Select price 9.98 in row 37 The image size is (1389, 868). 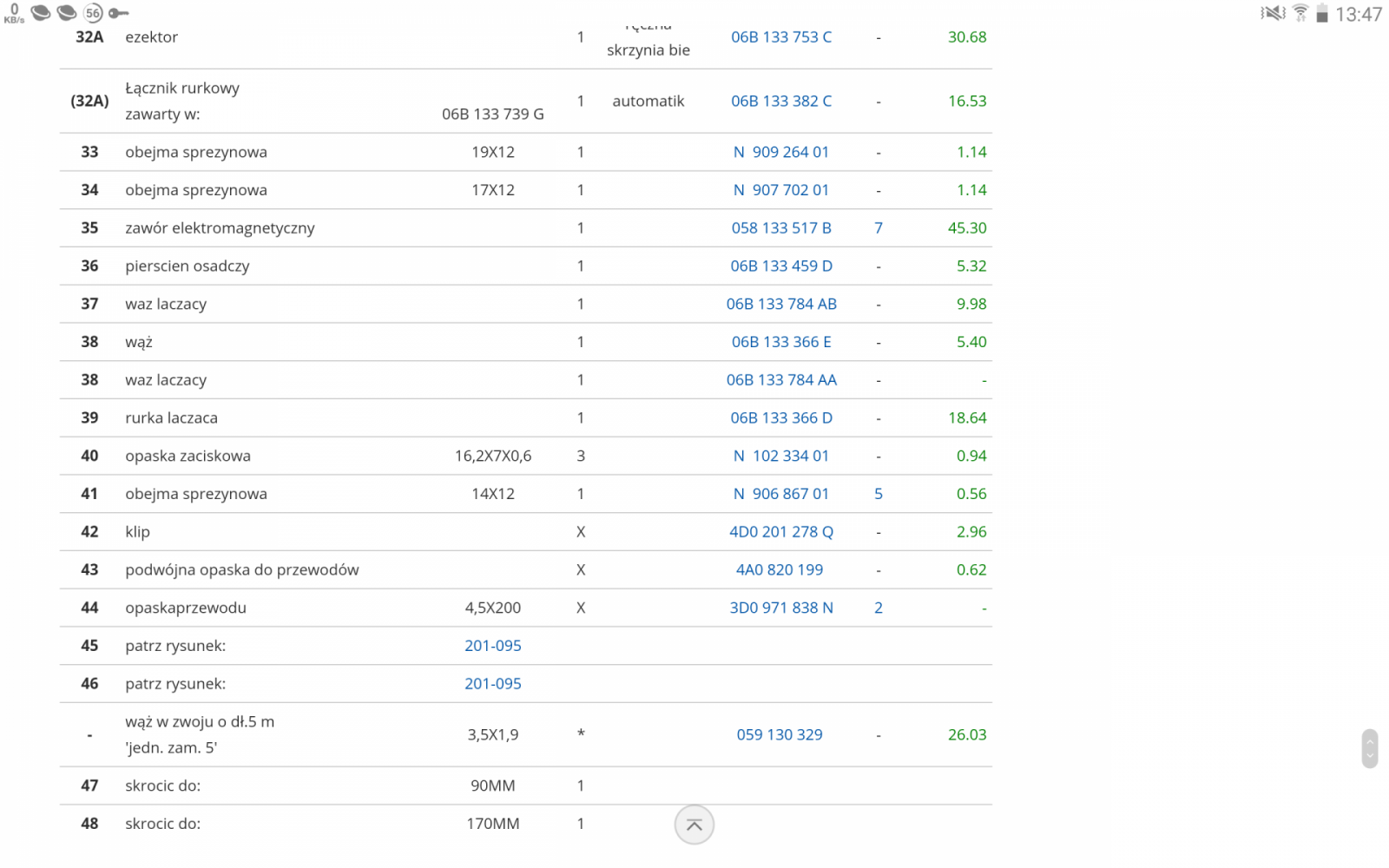click(x=971, y=305)
